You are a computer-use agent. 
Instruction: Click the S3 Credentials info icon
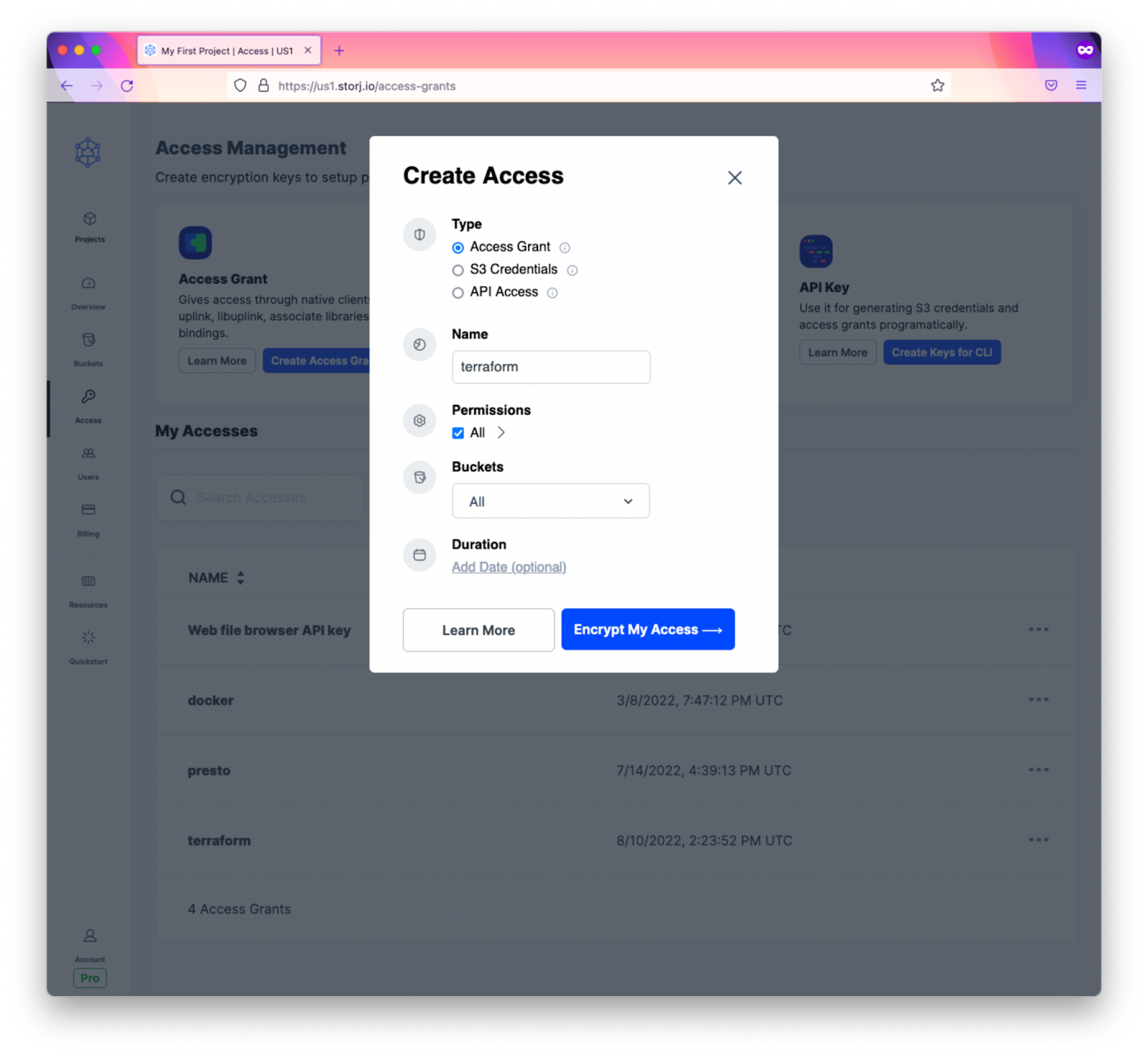572,271
